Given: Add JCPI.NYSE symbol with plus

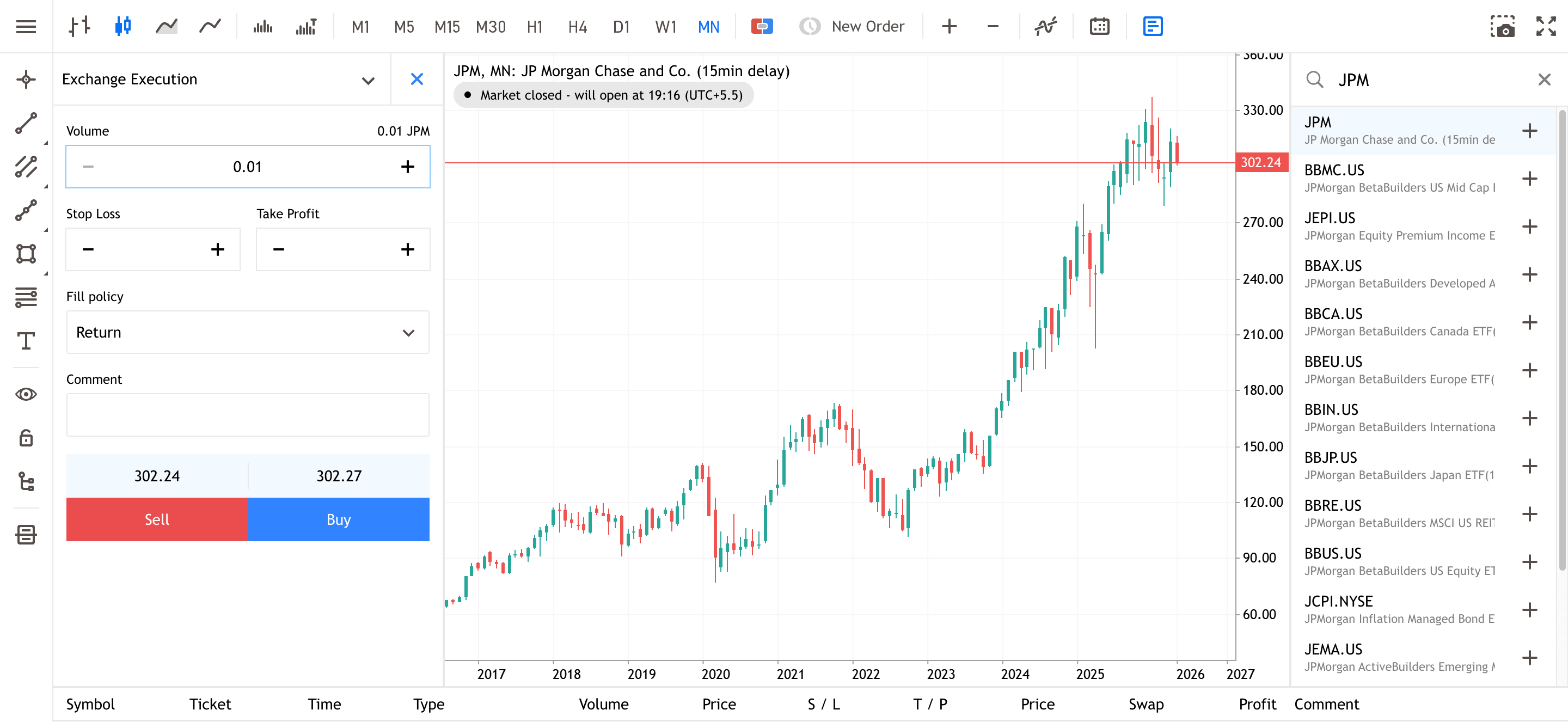Looking at the screenshot, I should click(1529, 609).
